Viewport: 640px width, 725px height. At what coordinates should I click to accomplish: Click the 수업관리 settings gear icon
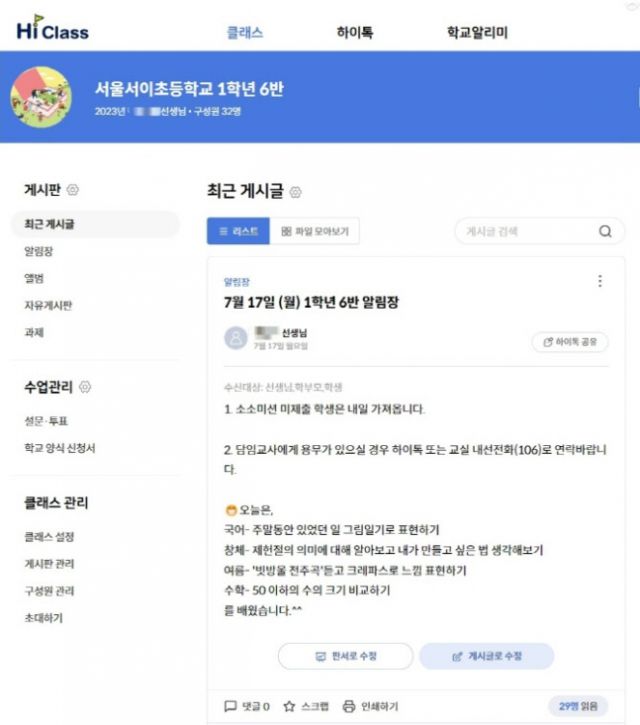(x=86, y=387)
